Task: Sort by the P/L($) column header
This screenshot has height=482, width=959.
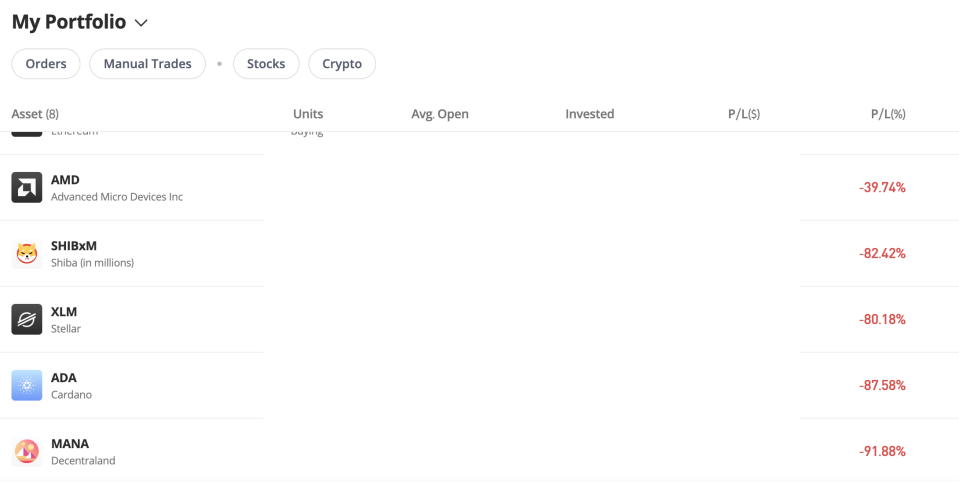Action: 744,114
